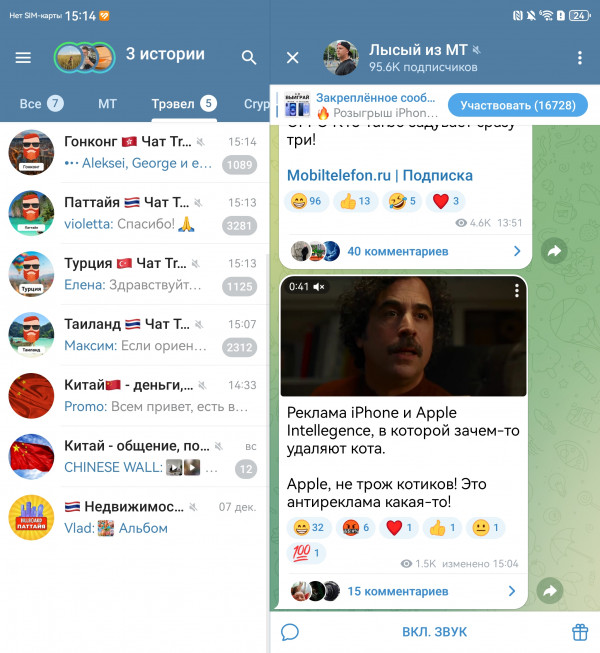
Task: Open the video three-dot menu
Action: (516, 290)
